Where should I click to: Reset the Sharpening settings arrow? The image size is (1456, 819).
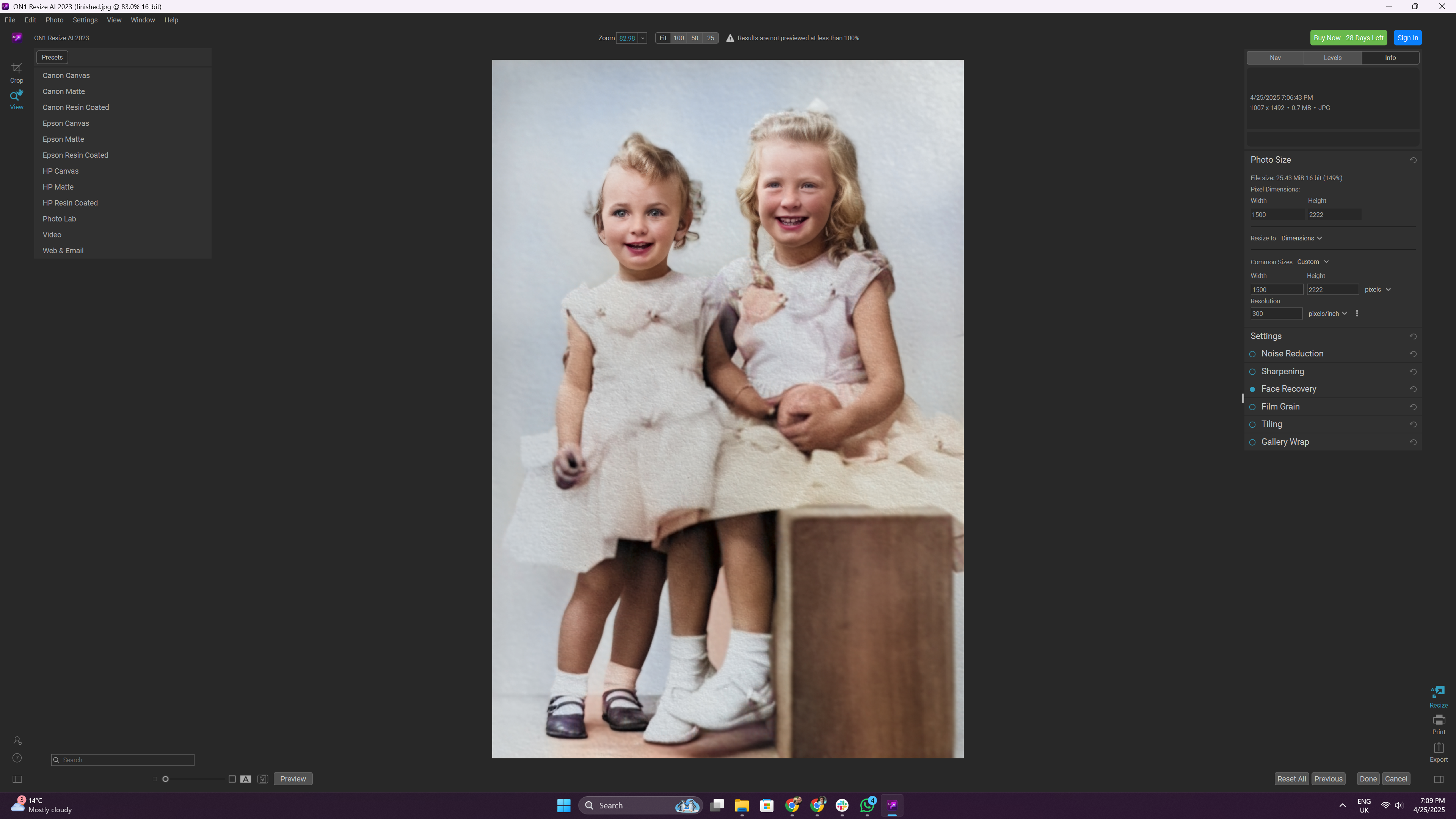tap(1412, 372)
